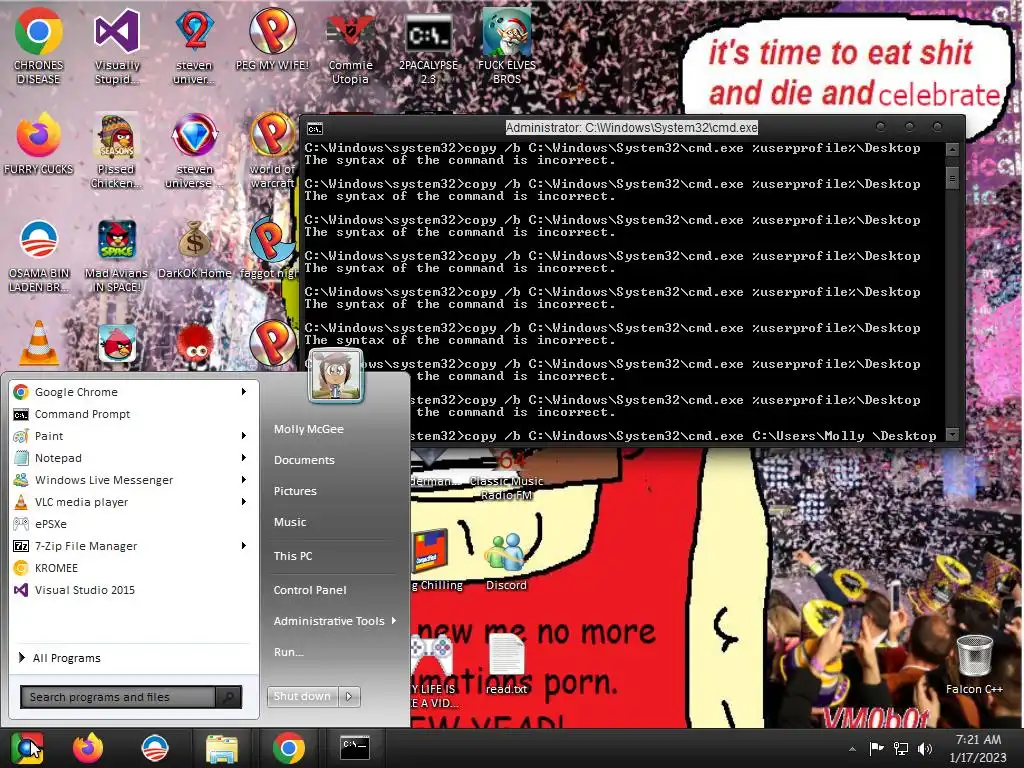Open Music from Start menu
This screenshot has width=1024, height=768.
click(290, 522)
